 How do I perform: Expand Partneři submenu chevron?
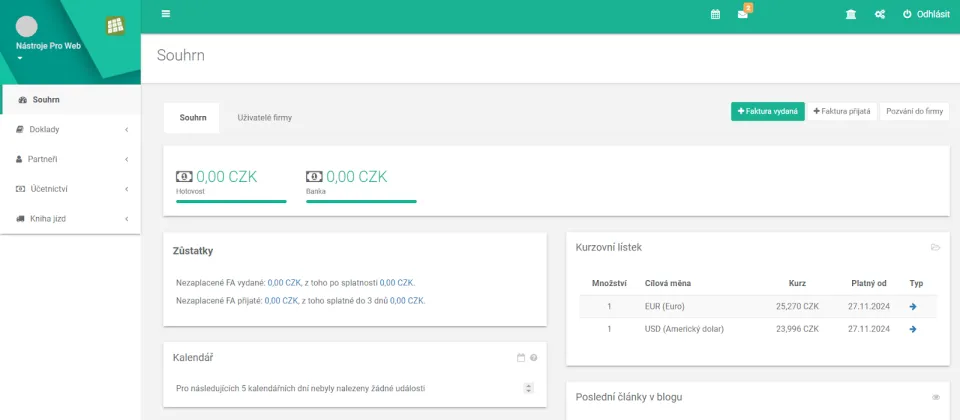pyautogui.click(x=126, y=160)
